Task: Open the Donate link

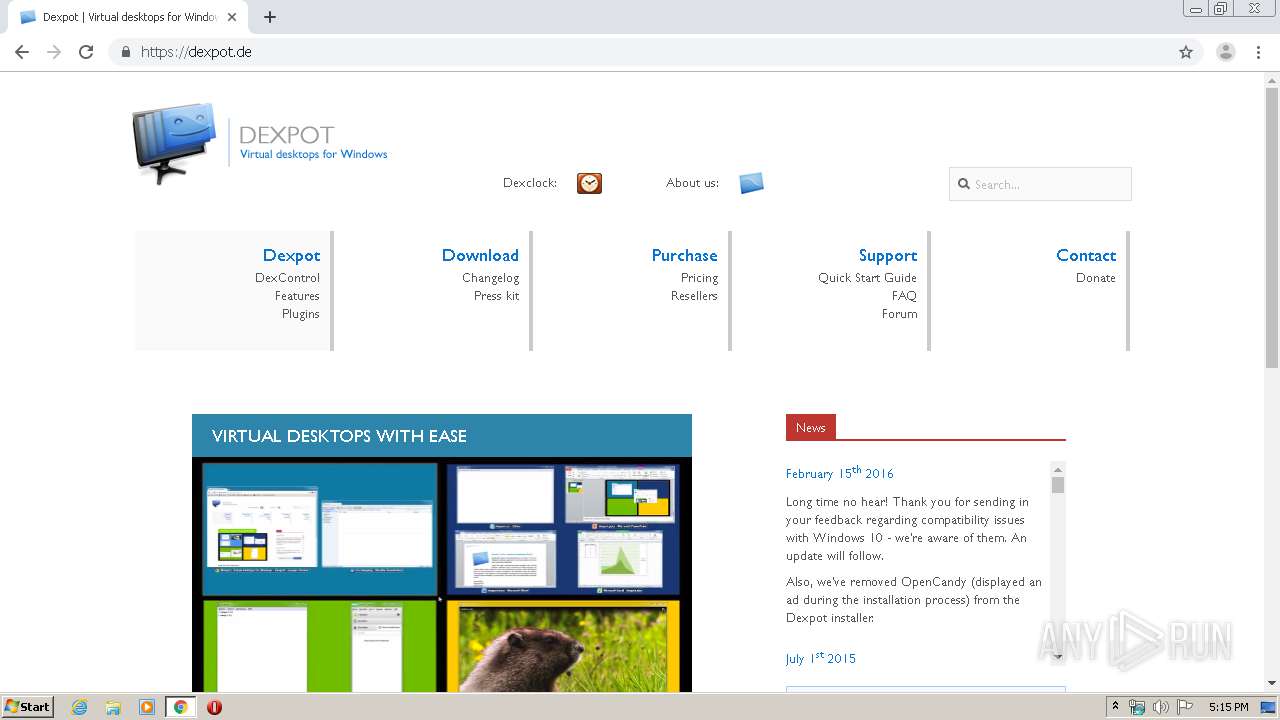Action: point(1095,278)
